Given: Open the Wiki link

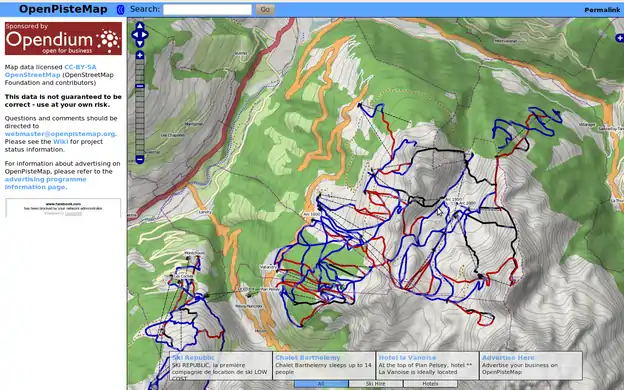Looking at the screenshot, I should (60, 142).
